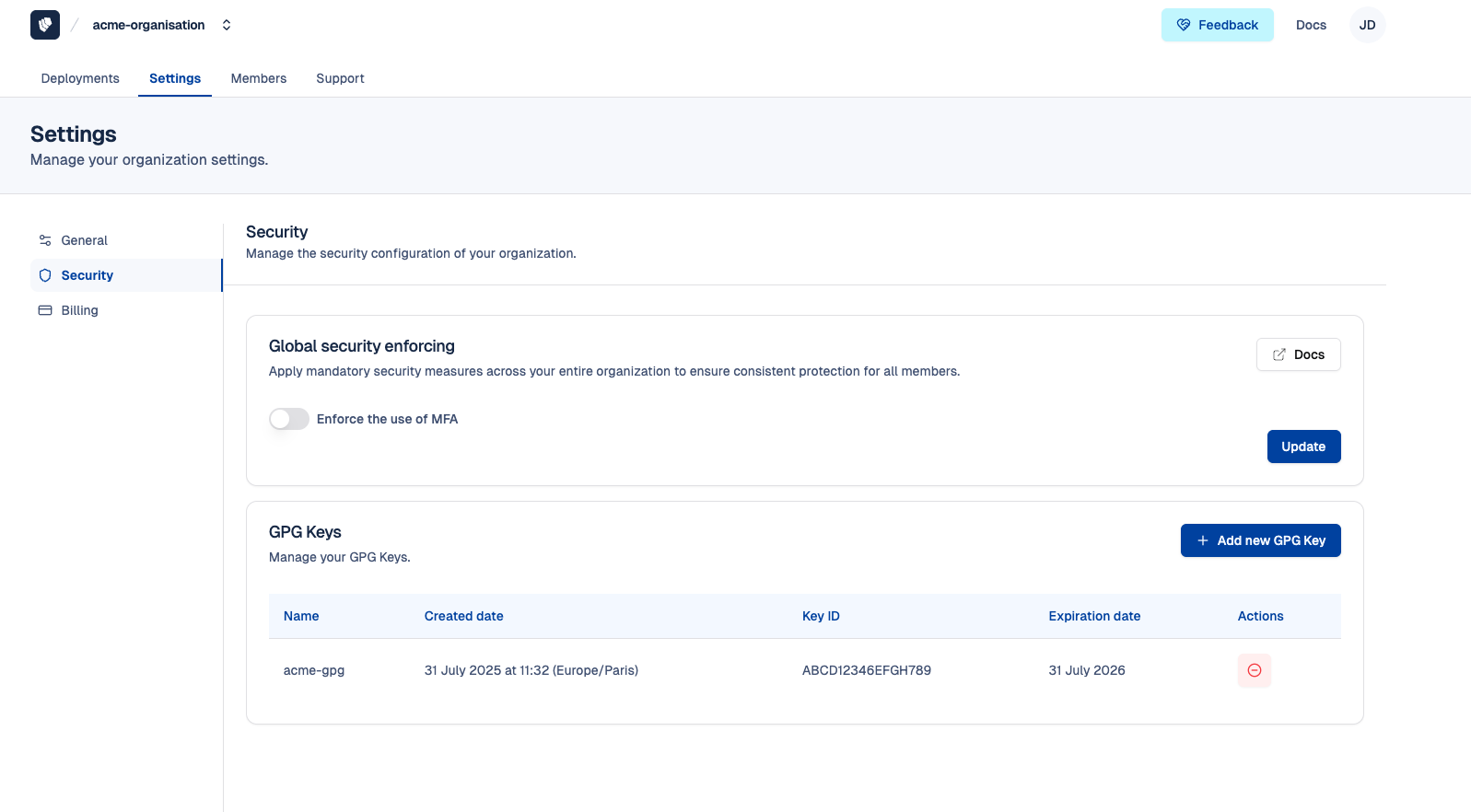Click the General sliders icon in sidebar
Screen dimensions: 1471x812
[x=45, y=240]
